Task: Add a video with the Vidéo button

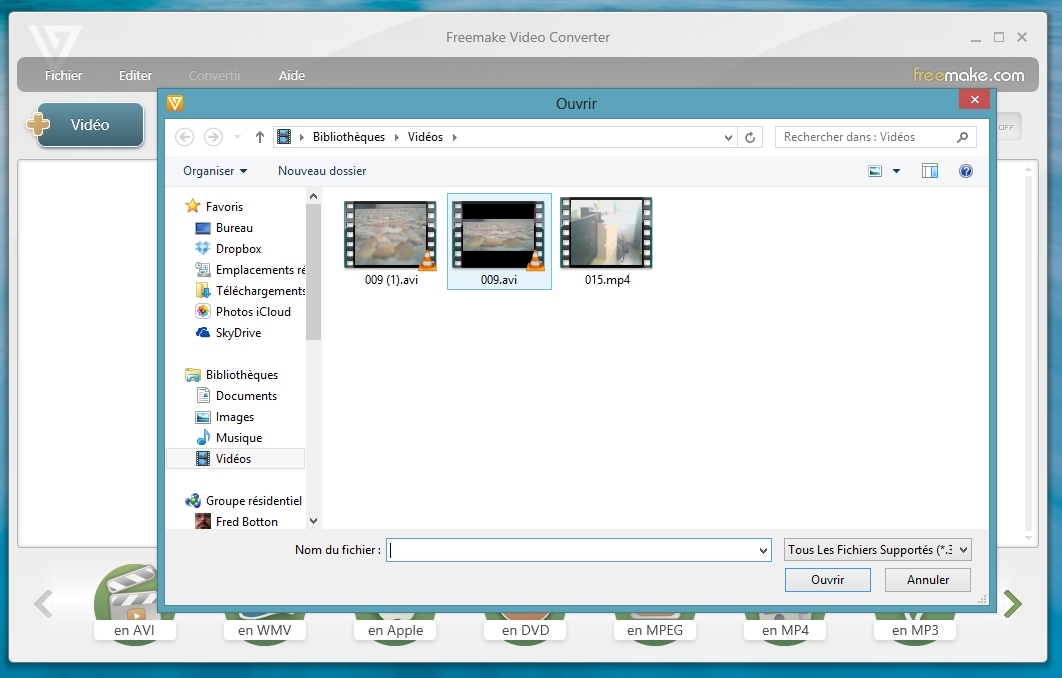Action: click(89, 125)
